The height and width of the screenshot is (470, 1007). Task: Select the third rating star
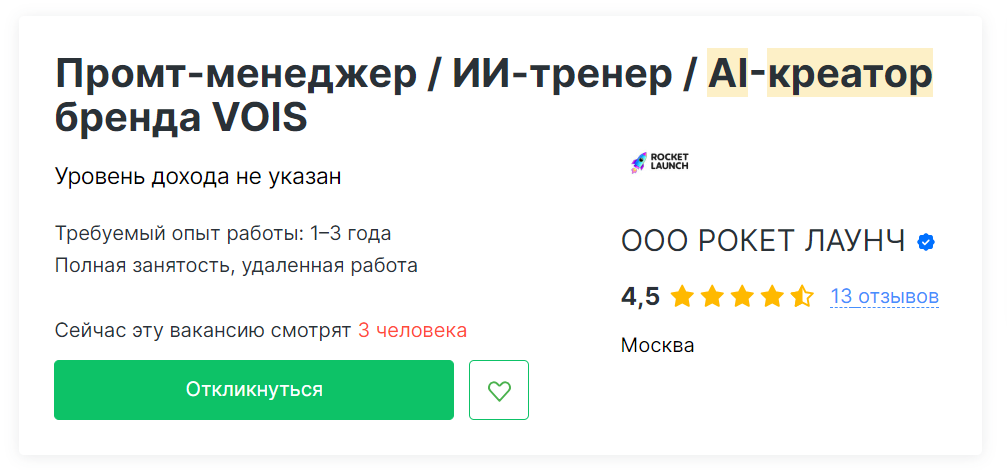pyautogui.click(x=742, y=297)
